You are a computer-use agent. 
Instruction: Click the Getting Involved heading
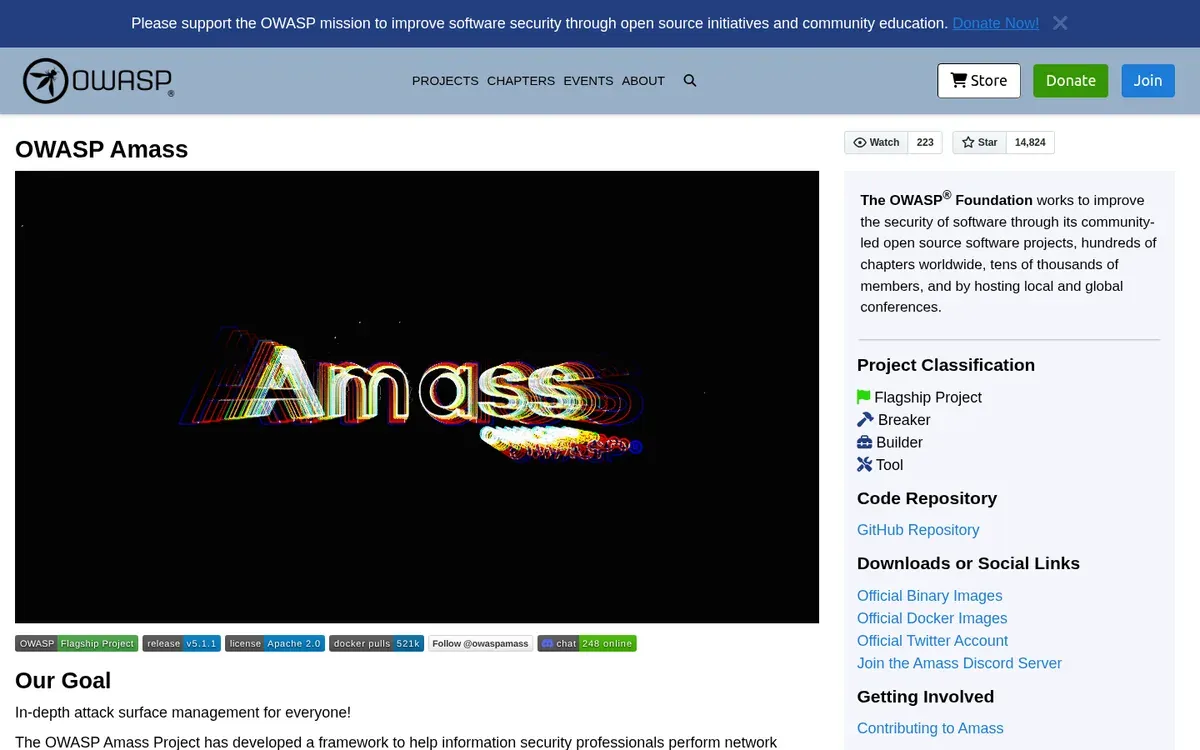[925, 696]
